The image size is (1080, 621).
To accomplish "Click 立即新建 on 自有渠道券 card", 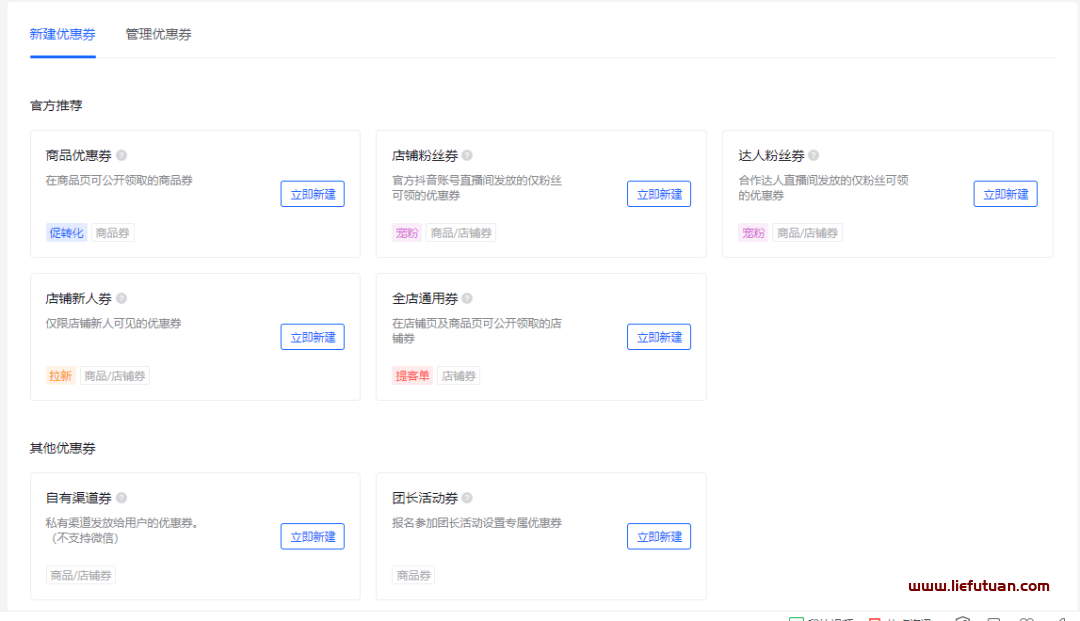I will pyautogui.click(x=312, y=536).
